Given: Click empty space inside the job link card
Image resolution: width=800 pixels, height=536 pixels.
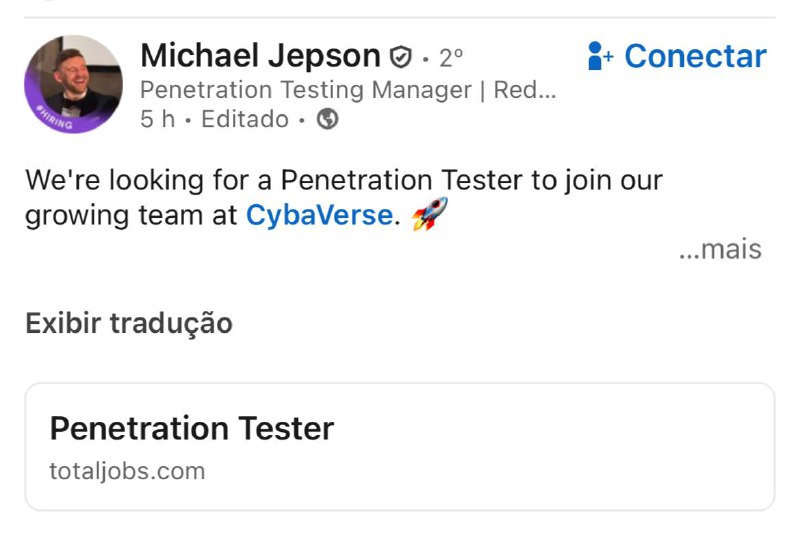Looking at the screenshot, I should pyautogui.click(x=580, y=448).
